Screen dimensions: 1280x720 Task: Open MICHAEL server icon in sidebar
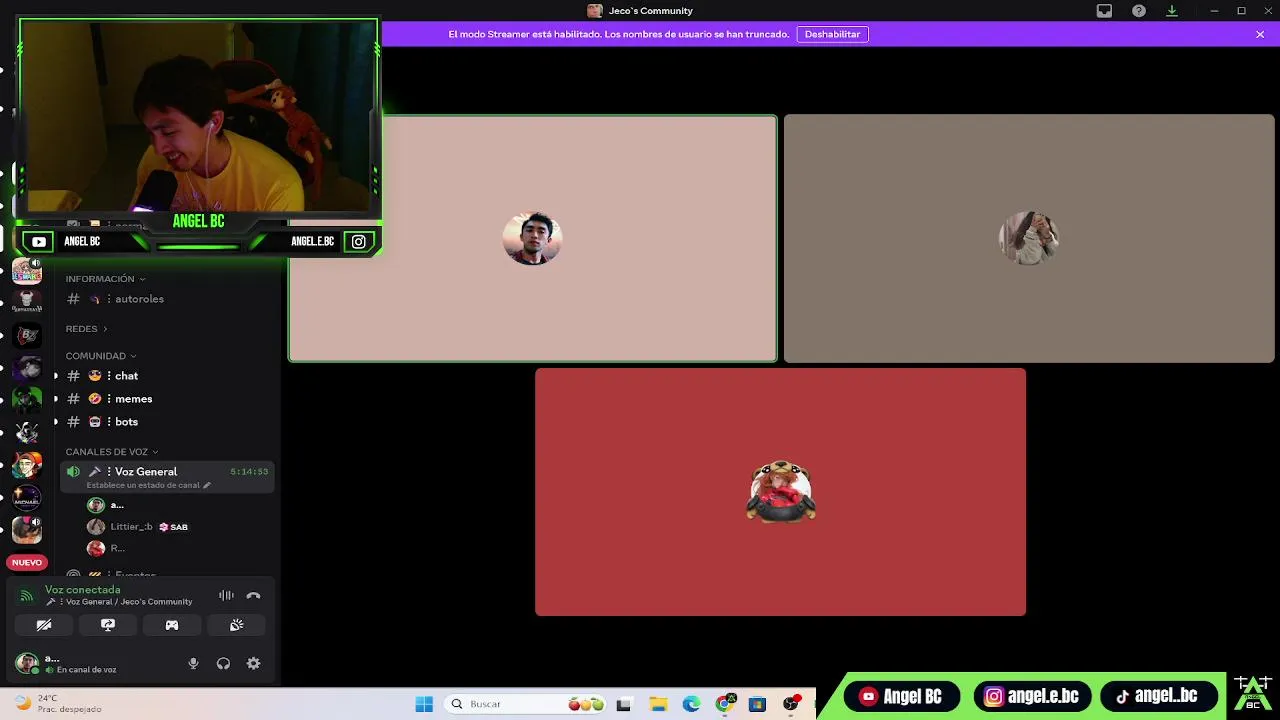coord(27,497)
